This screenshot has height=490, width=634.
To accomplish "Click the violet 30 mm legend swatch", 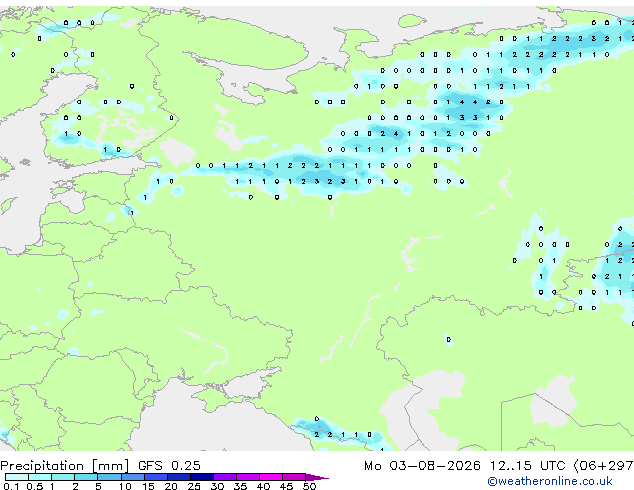I will (x=225, y=477).
